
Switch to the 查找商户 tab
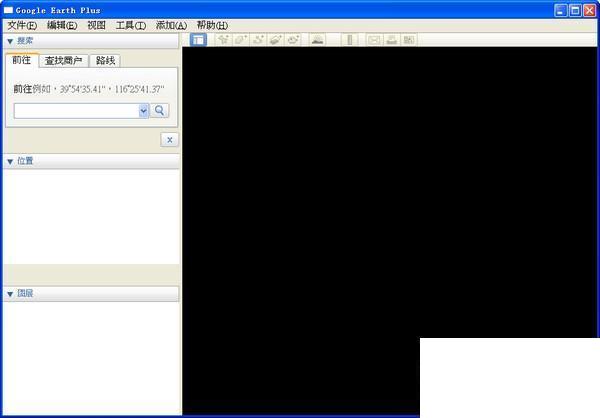coord(64,61)
